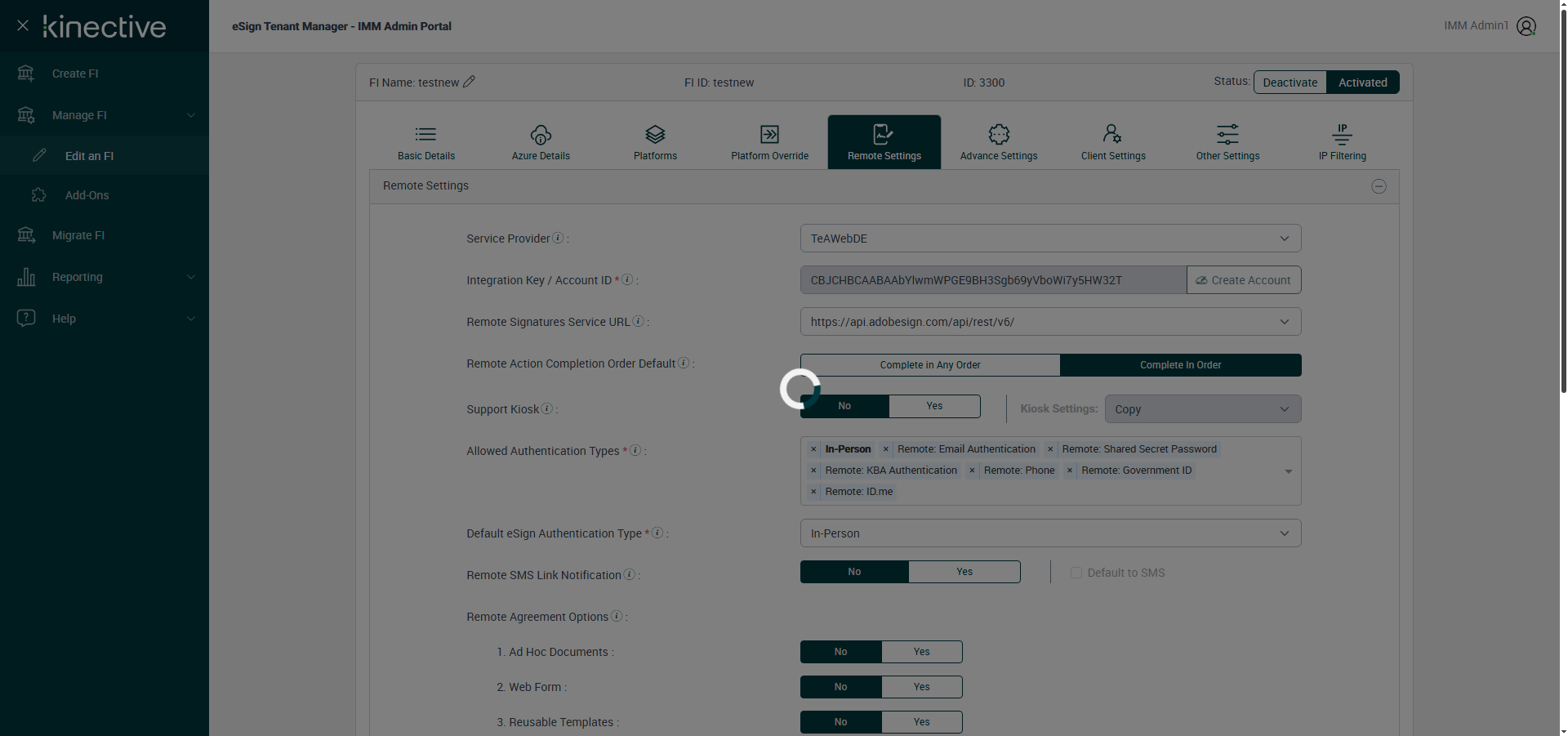Image resolution: width=1568 pixels, height=736 pixels.
Task: Click the Migrate FI icon
Action: (x=26, y=235)
